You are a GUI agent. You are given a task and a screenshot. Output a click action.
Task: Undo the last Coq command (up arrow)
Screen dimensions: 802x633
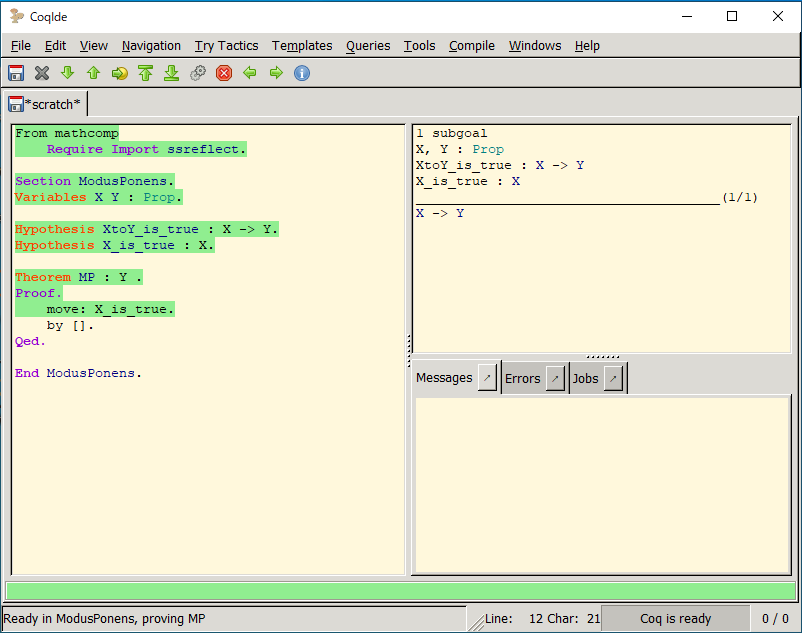point(93,72)
